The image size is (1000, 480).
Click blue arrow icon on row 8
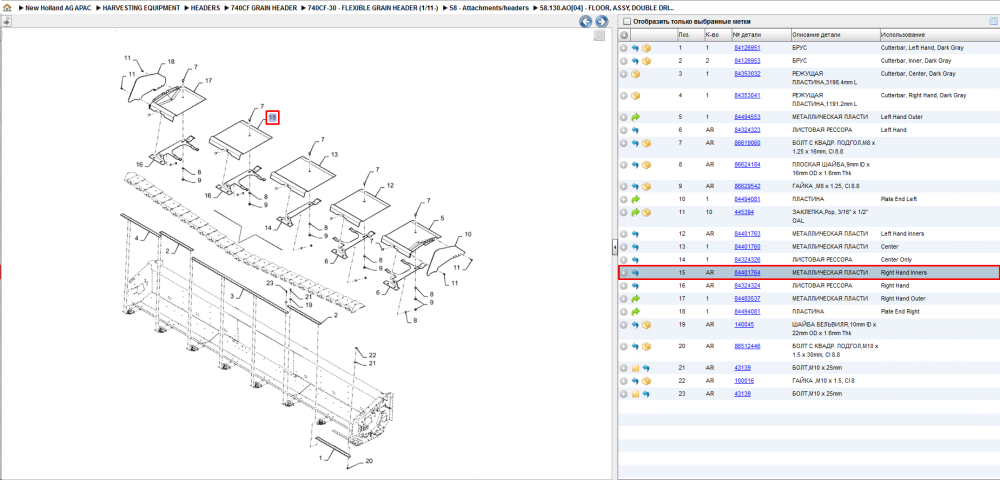[635, 164]
